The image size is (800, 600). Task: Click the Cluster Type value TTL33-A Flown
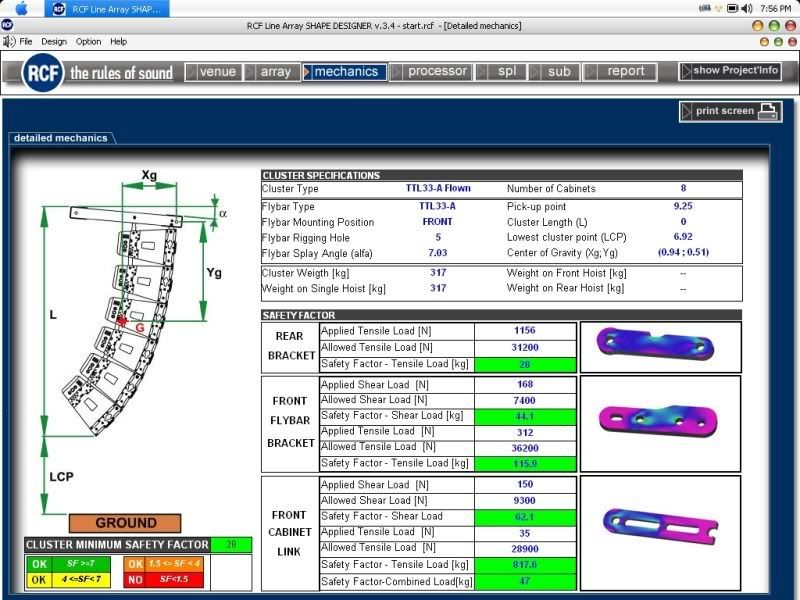coord(438,188)
